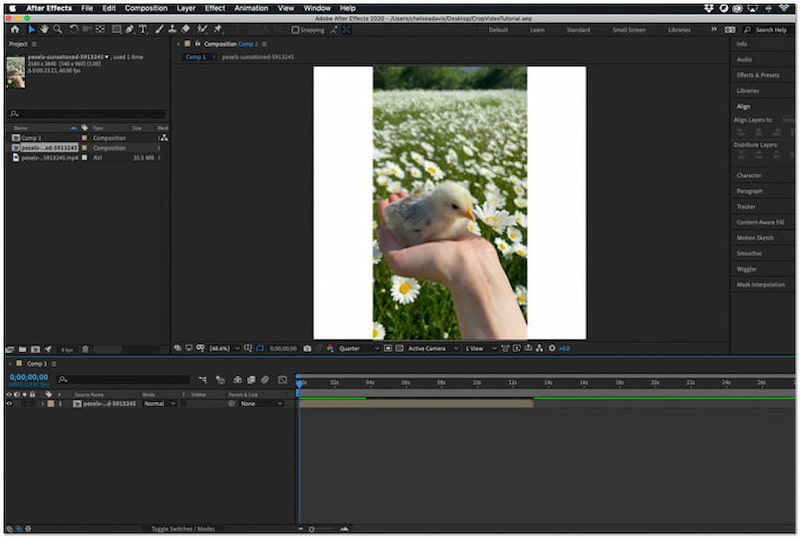Open the Effects & Presets panel
Image resolution: width=800 pixels, height=538 pixels.
(x=756, y=75)
